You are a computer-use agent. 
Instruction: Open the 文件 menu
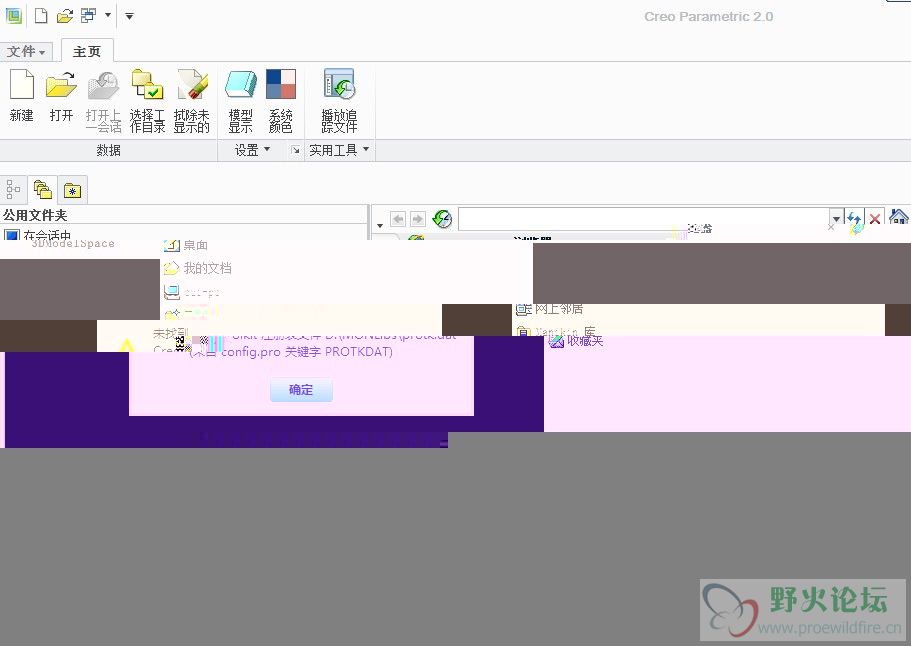pos(26,51)
